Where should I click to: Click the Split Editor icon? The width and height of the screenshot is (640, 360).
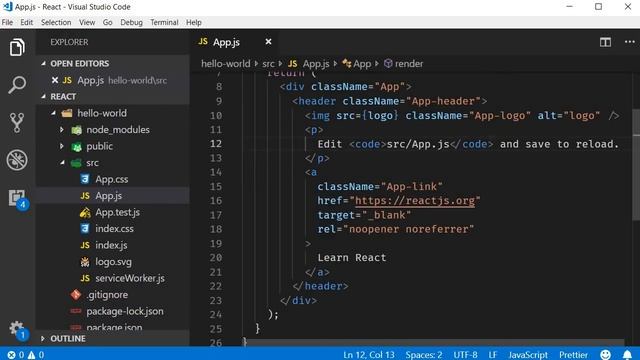(605, 42)
